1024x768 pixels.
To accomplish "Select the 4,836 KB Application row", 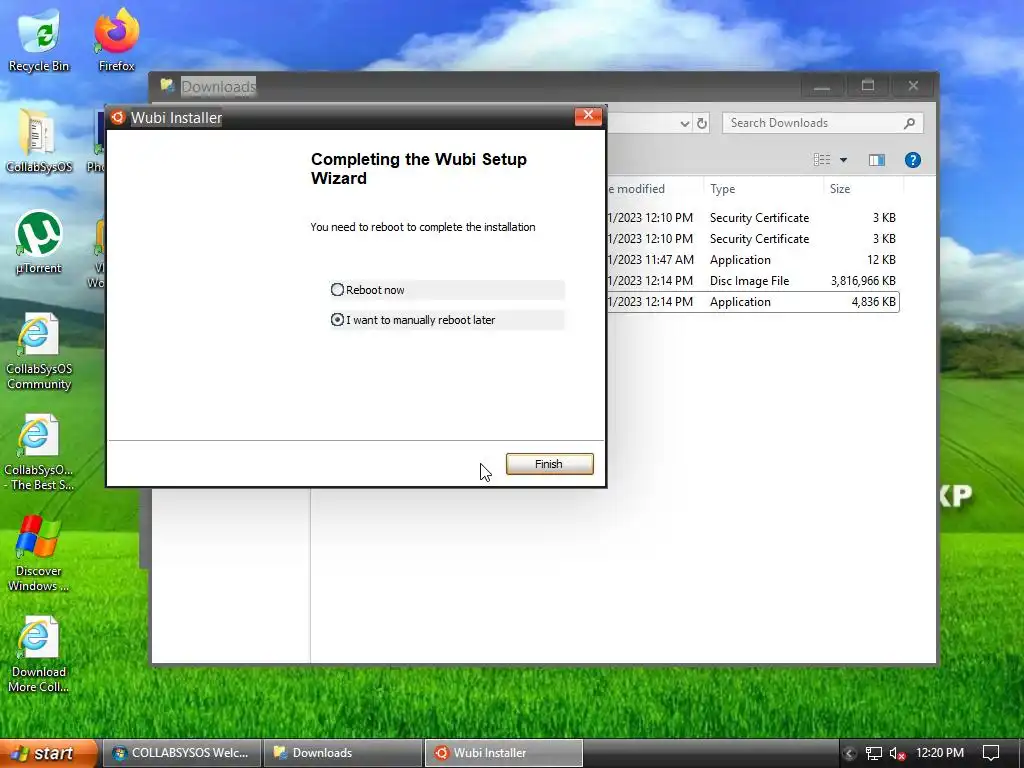I will pyautogui.click(x=753, y=302).
